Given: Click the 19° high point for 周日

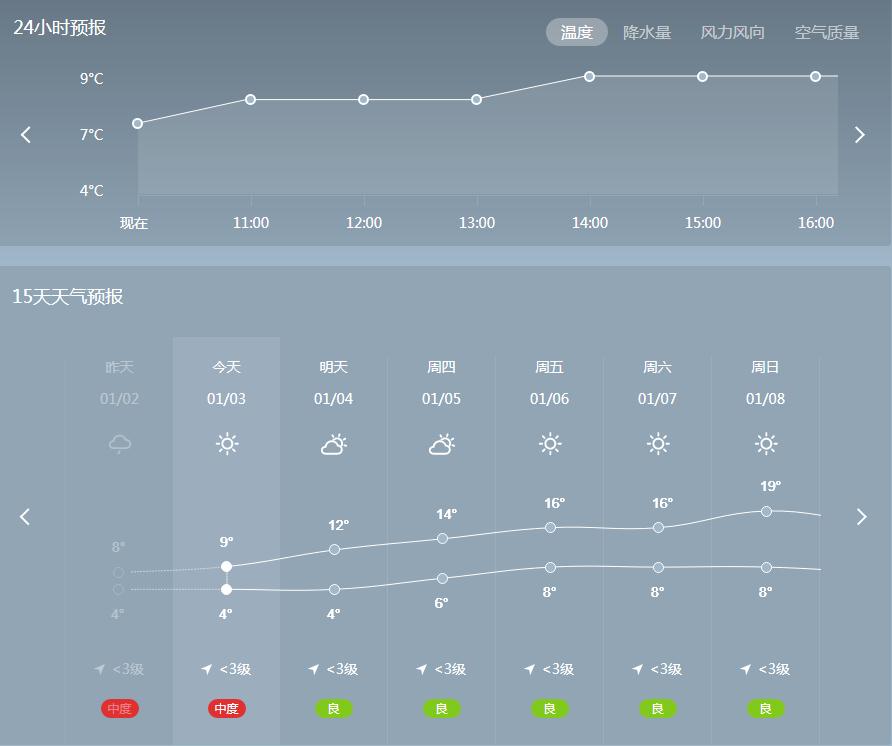Looking at the screenshot, I should click(x=766, y=511).
